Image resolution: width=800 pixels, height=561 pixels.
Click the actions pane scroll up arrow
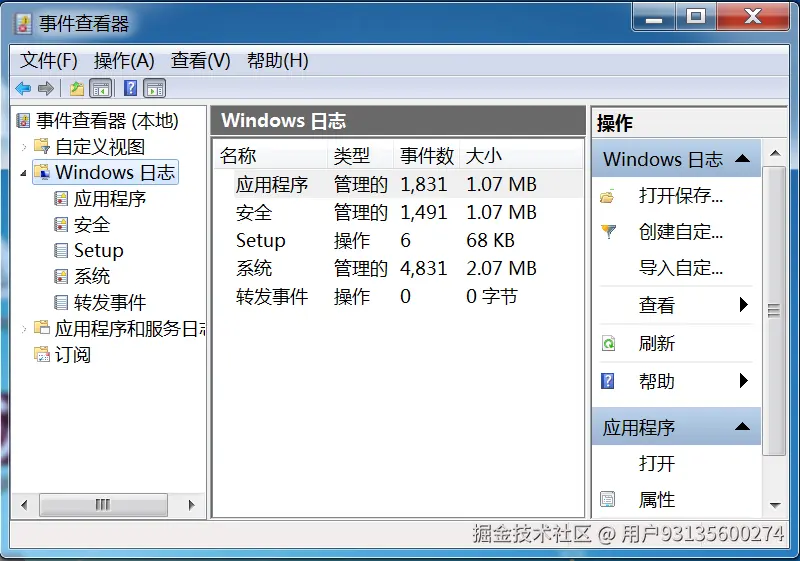(775, 153)
